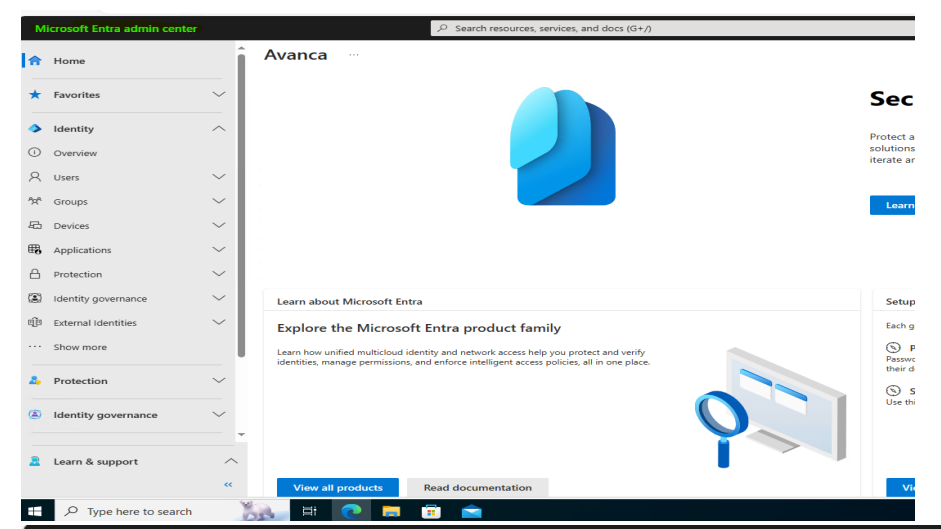Expand the Favorites chevron
Screen dimensions: 941x529
218,94
